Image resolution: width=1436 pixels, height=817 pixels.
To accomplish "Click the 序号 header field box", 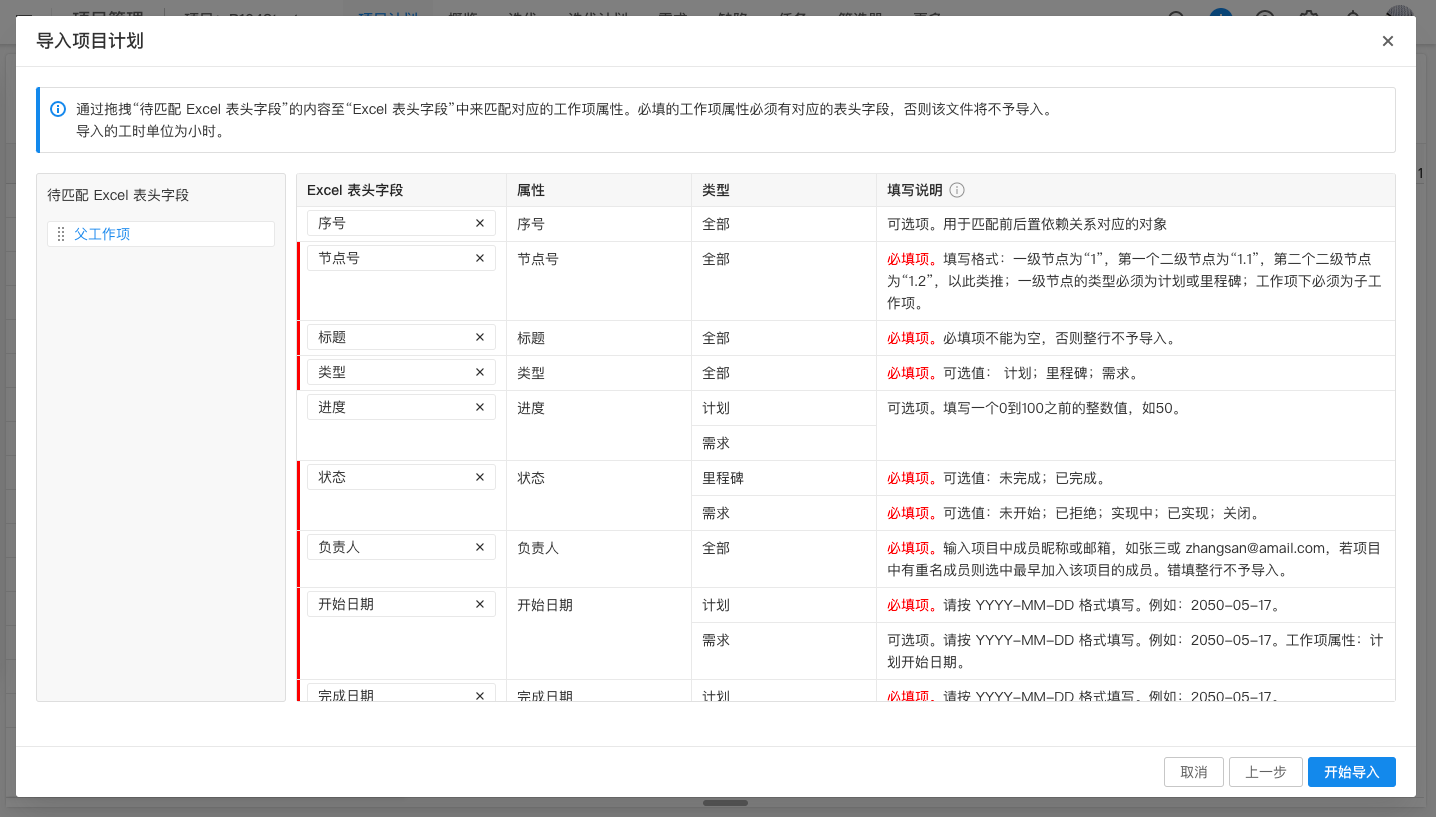I will tap(401, 223).
